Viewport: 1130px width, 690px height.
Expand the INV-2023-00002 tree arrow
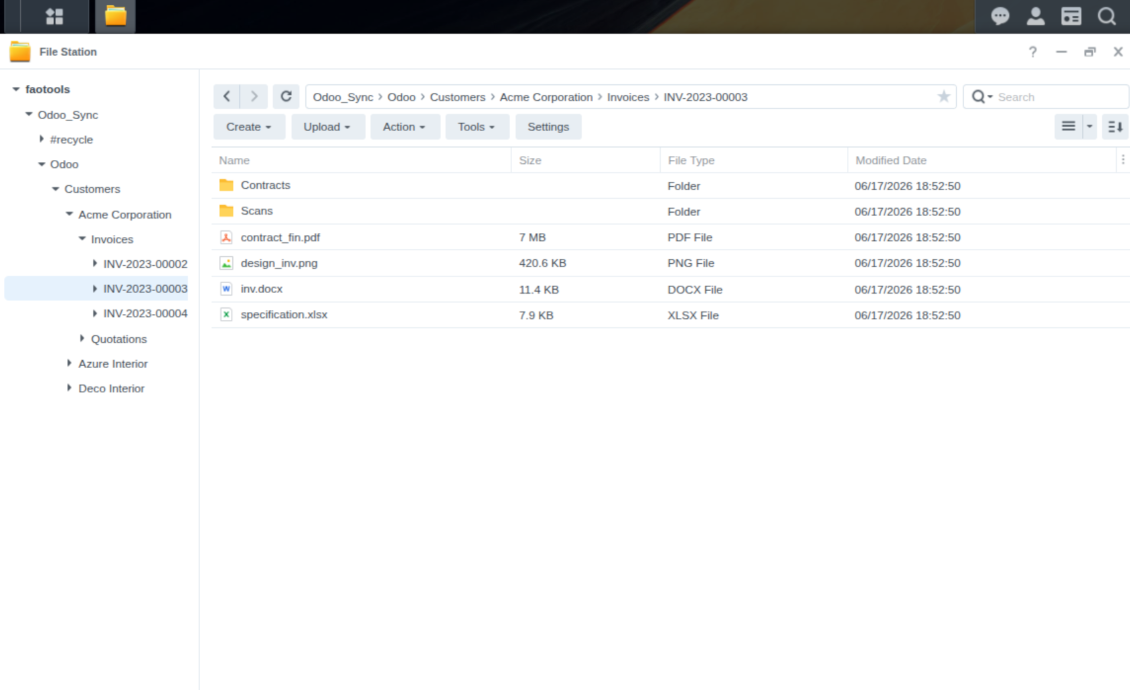pyautogui.click(x=94, y=264)
